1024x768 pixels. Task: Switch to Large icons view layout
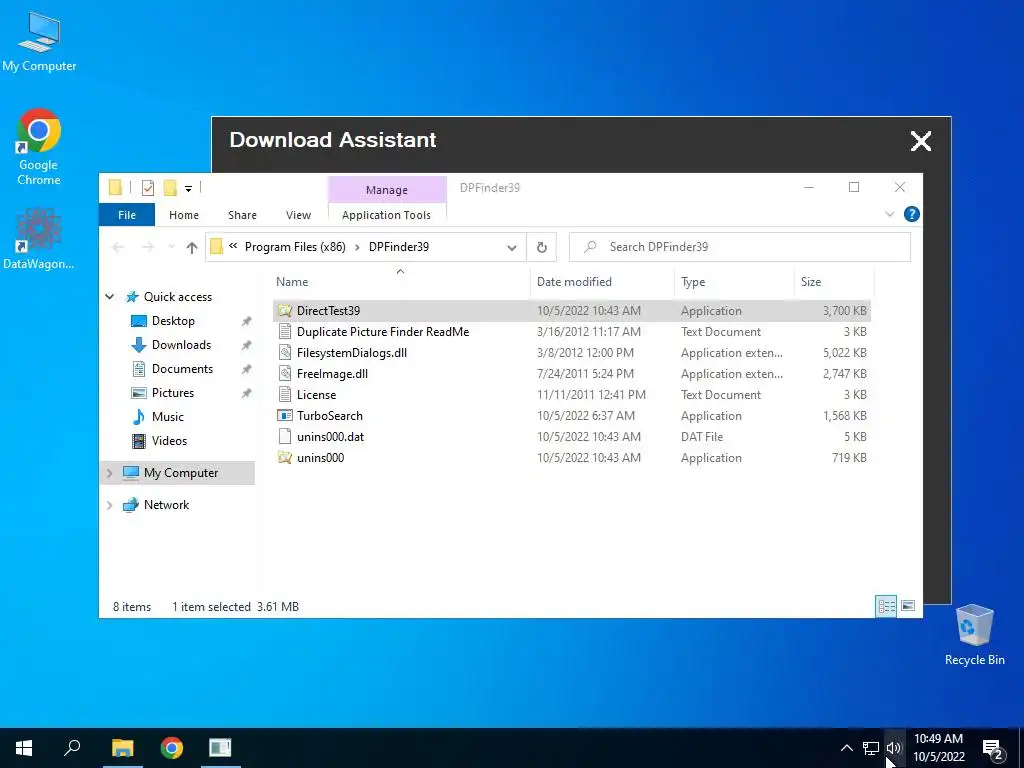point(908,607)
